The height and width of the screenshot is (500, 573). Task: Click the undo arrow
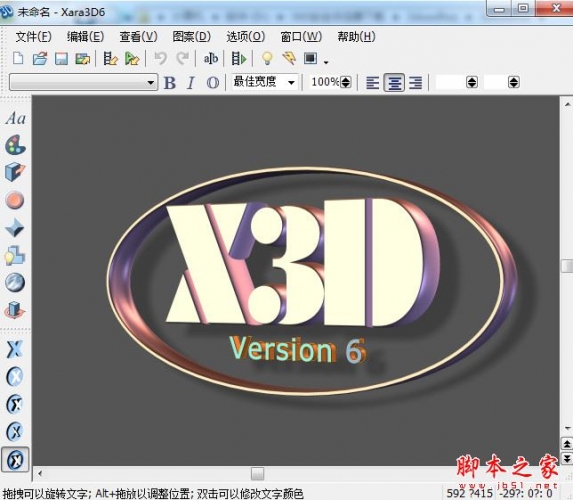[x=160, y=58]
